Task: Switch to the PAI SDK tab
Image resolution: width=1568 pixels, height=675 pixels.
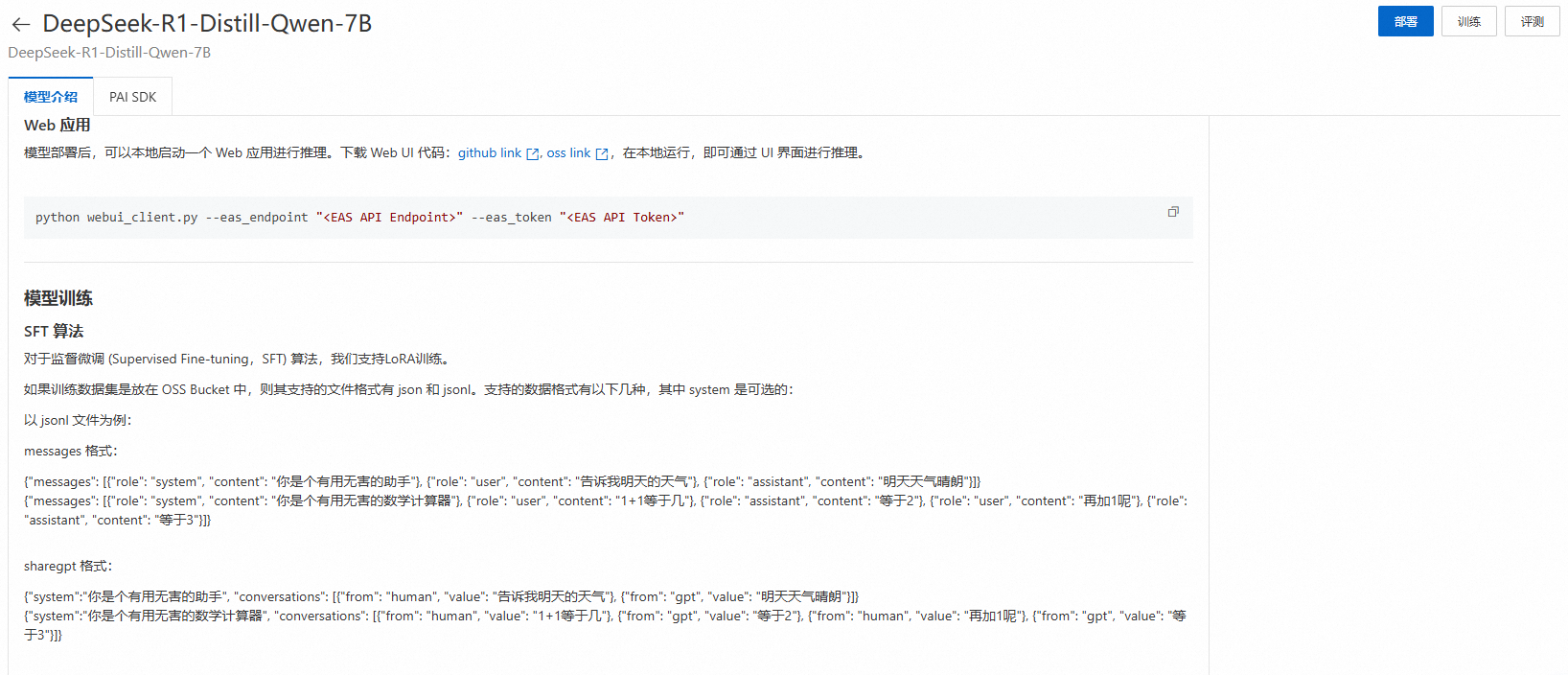Action: (132, 97)
